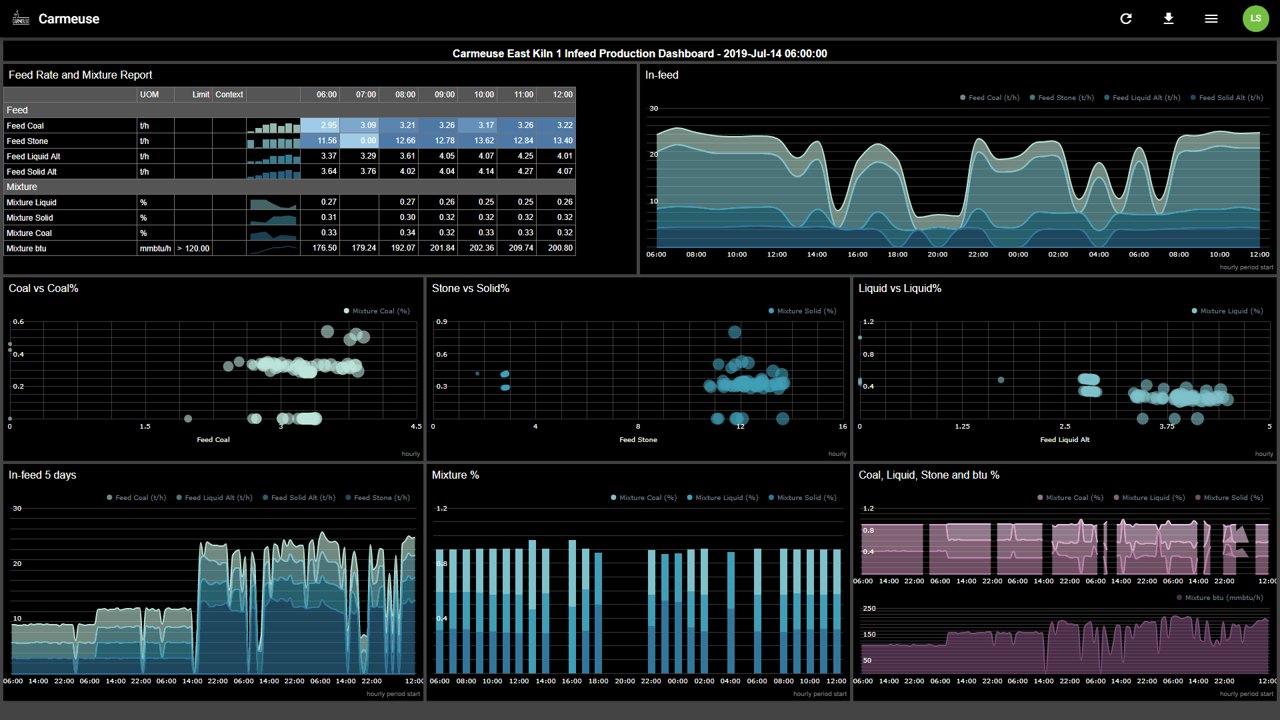The width and height of the screenshot is (1280, 720).
Task: Click the Feed Stone sparkline in the Context column
Action: (273, 141)
